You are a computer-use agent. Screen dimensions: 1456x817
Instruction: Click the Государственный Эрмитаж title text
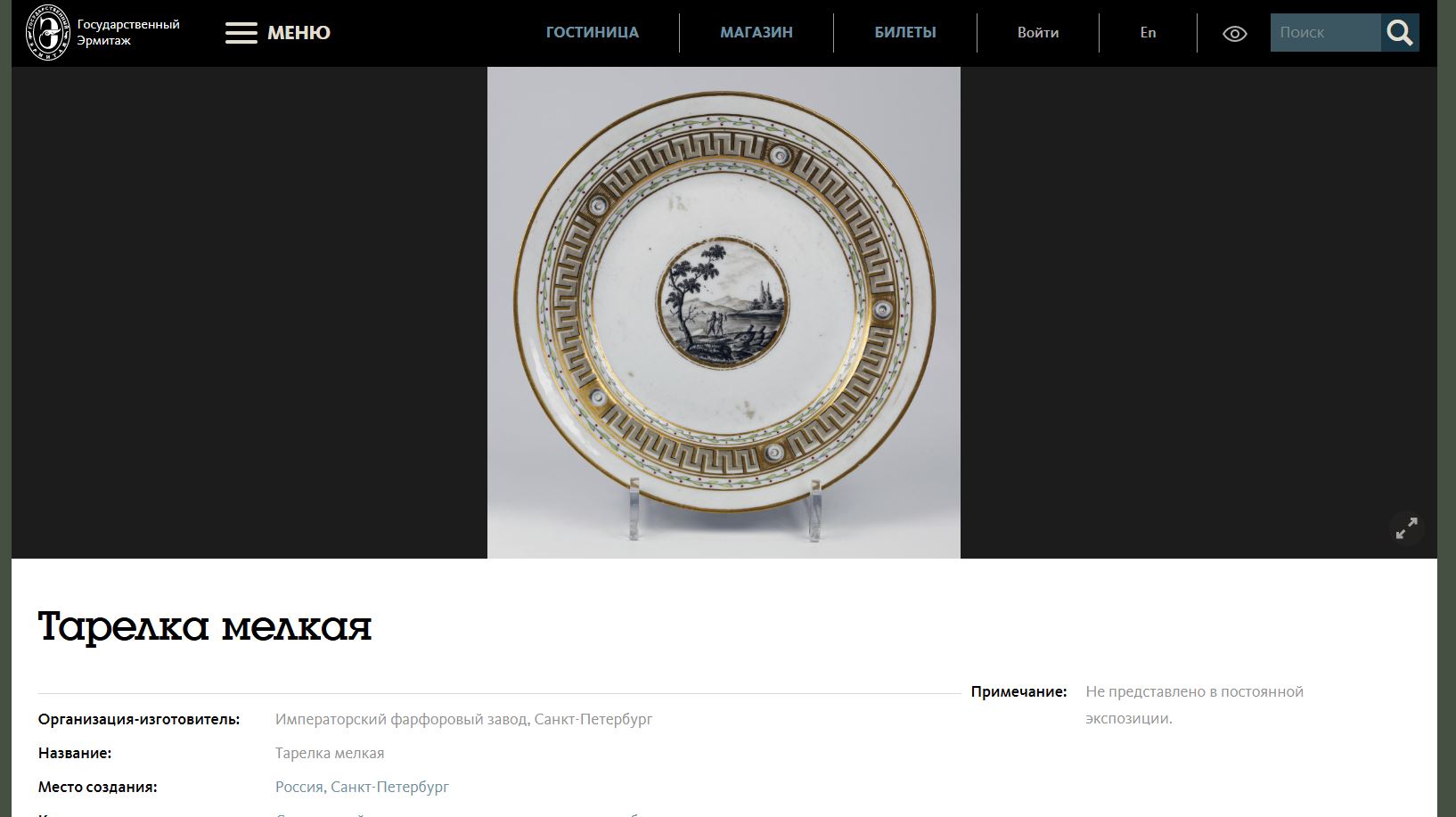point(128,32)
